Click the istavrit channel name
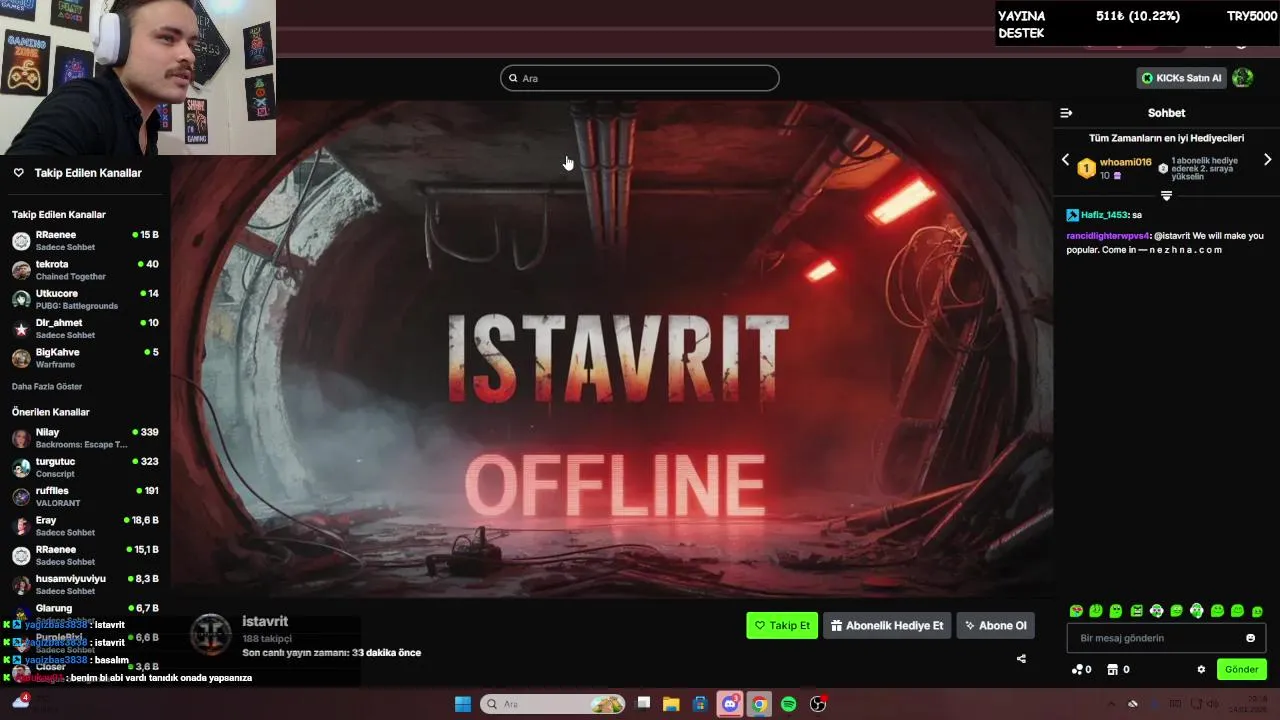 point(265,621)
